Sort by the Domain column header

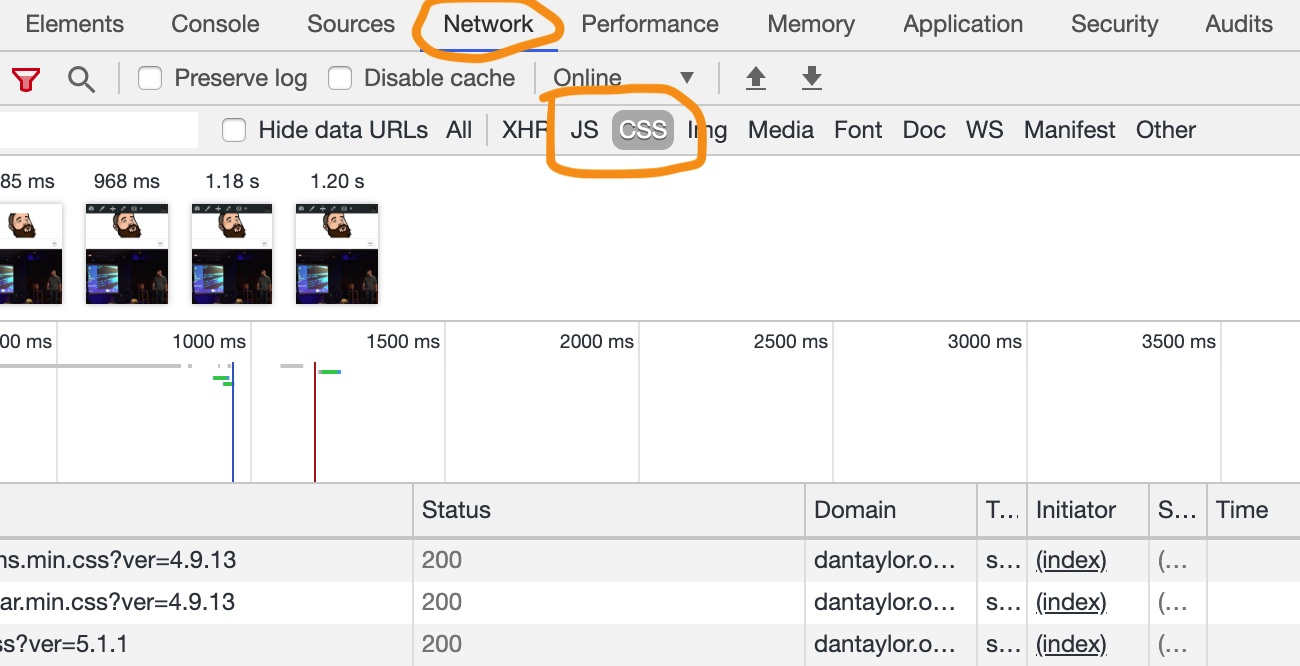[855, 510]
